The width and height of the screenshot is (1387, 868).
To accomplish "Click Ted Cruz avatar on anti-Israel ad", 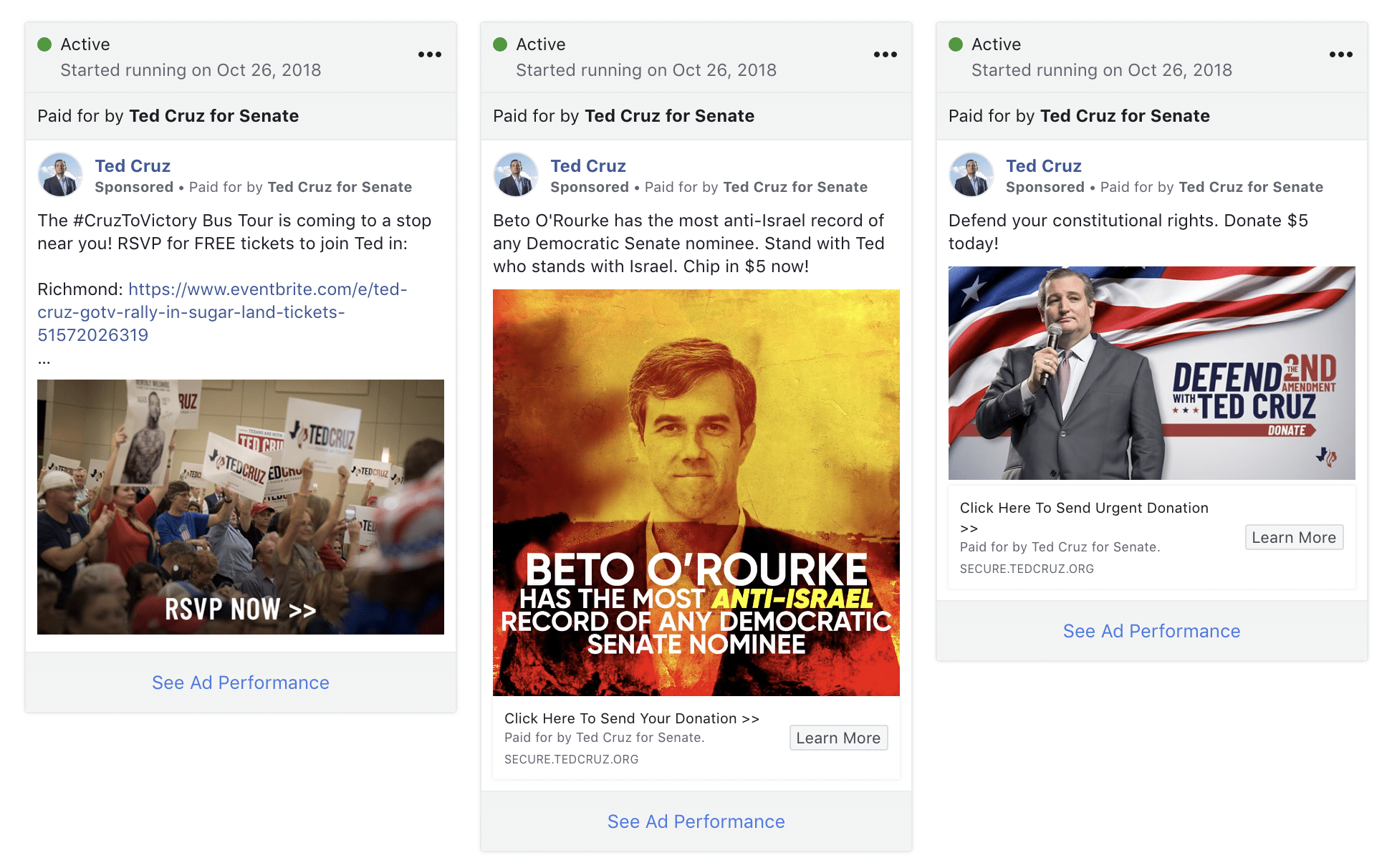I will pos(516,175).
